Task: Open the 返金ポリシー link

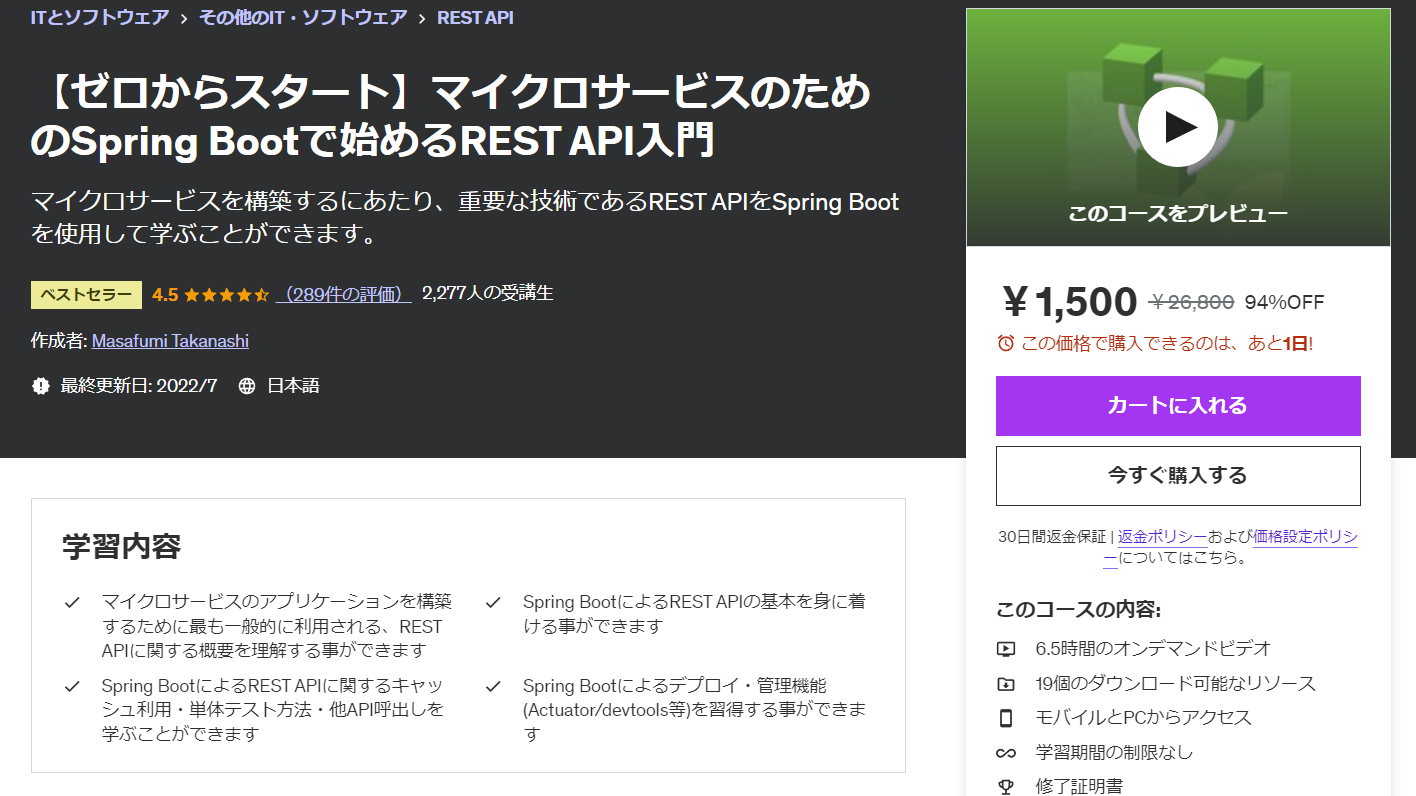Action: [x=1162, y=537]
